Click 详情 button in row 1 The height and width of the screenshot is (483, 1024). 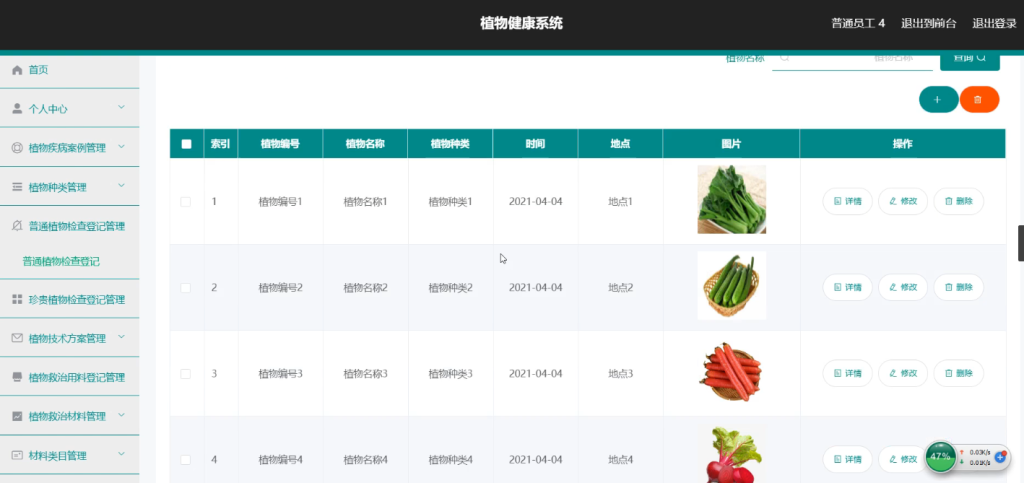[848, 201]
